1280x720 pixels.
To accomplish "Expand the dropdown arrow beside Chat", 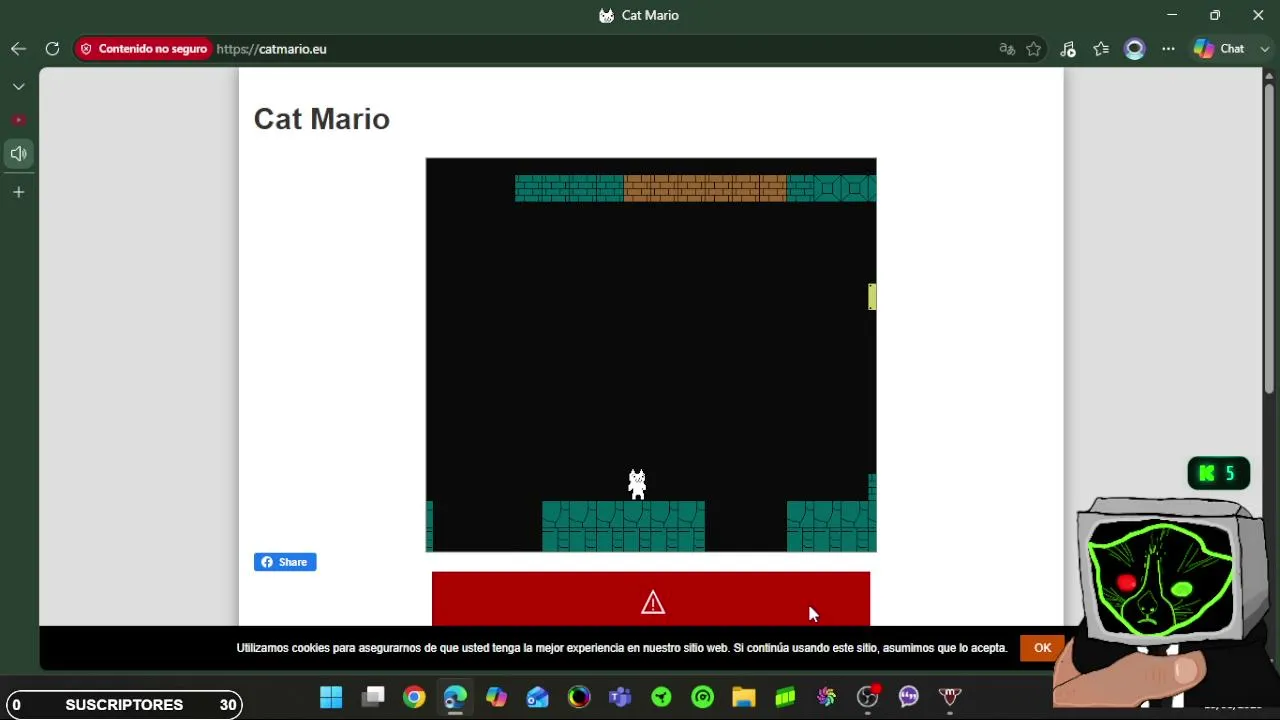I will coord(1265,49).
